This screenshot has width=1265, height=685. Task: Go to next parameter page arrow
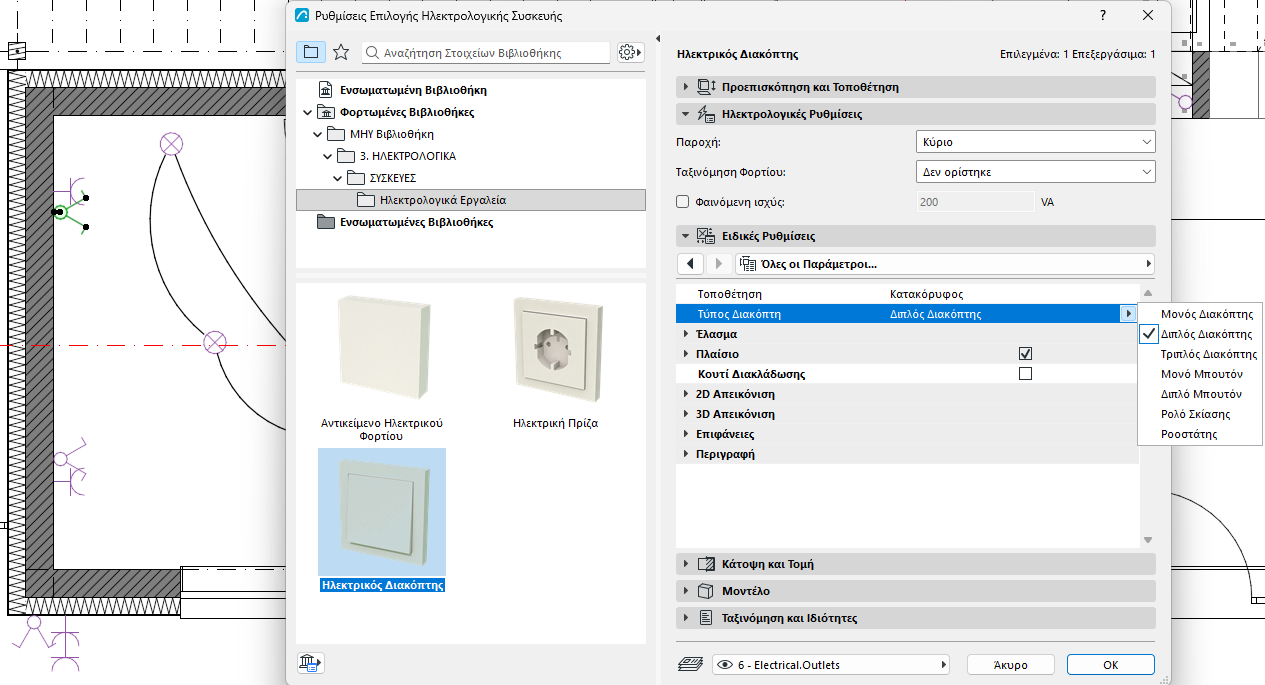pyautogui.click(x=719, y=264)
